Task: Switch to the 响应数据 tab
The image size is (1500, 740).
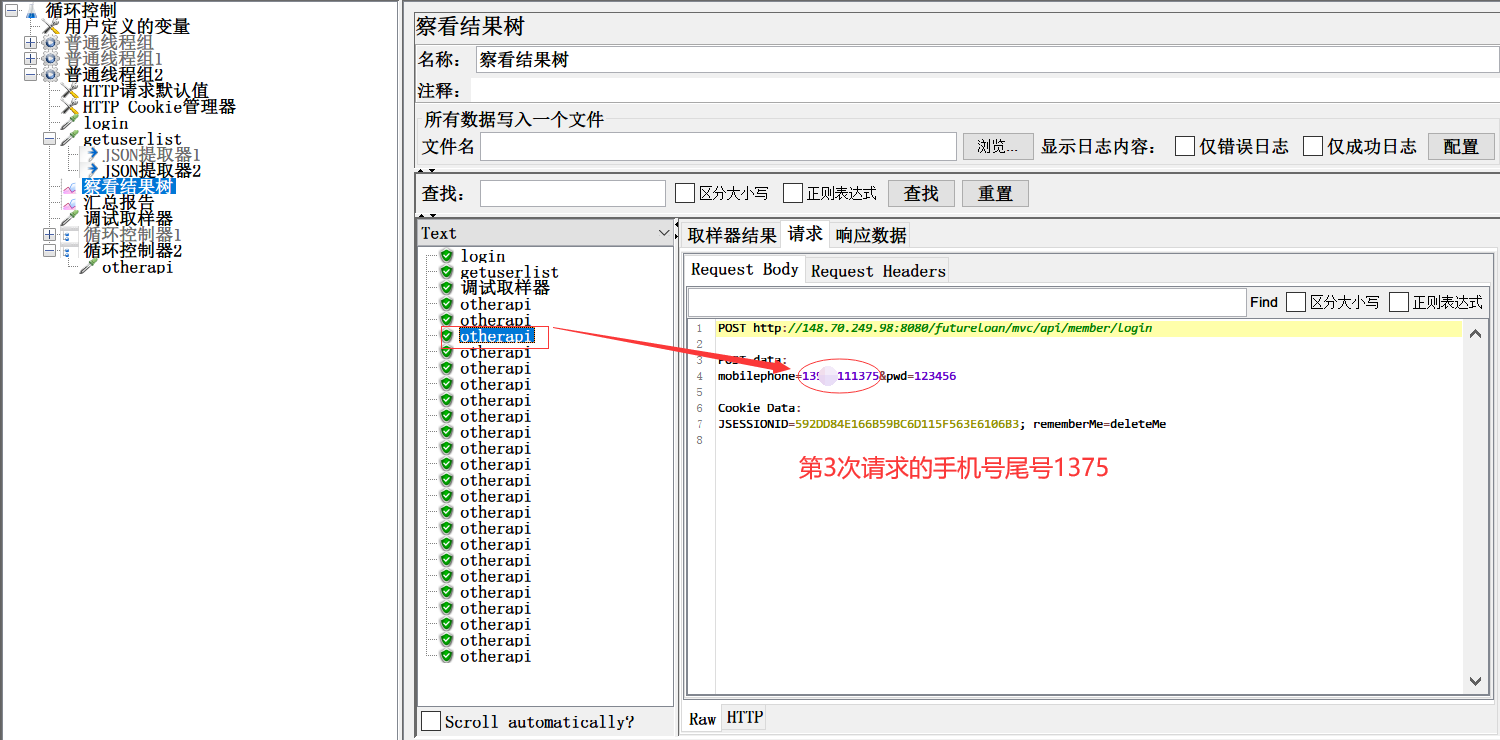Action: pyautogui.click(x=871, y=235)
